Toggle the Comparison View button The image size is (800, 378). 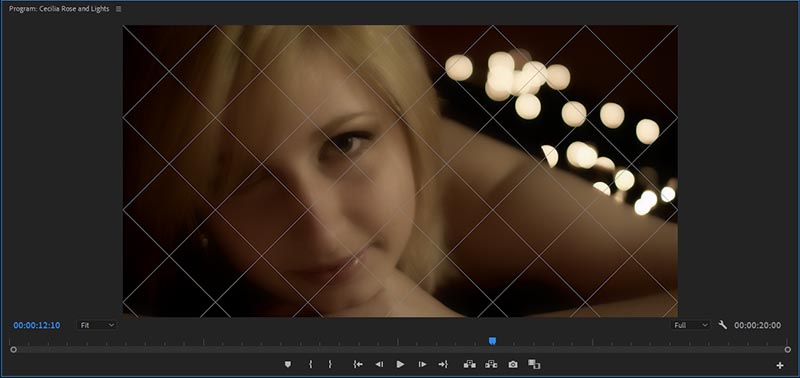point(534,364)
